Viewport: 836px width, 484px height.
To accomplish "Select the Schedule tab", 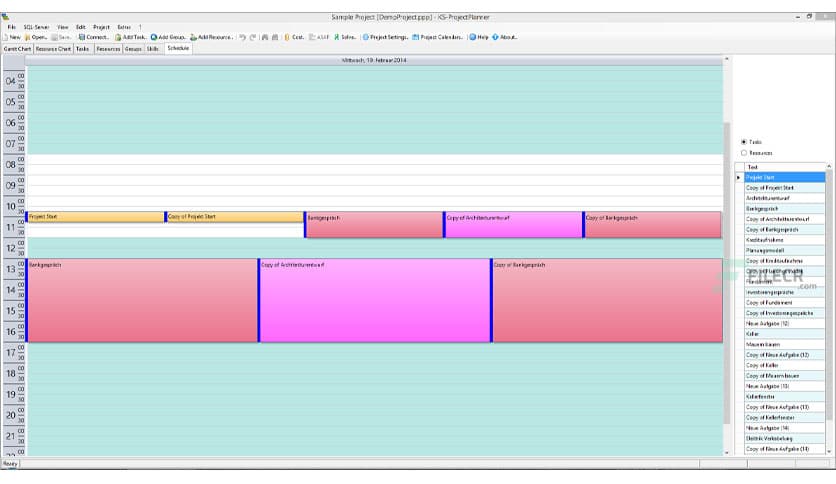I will [178, 49].
